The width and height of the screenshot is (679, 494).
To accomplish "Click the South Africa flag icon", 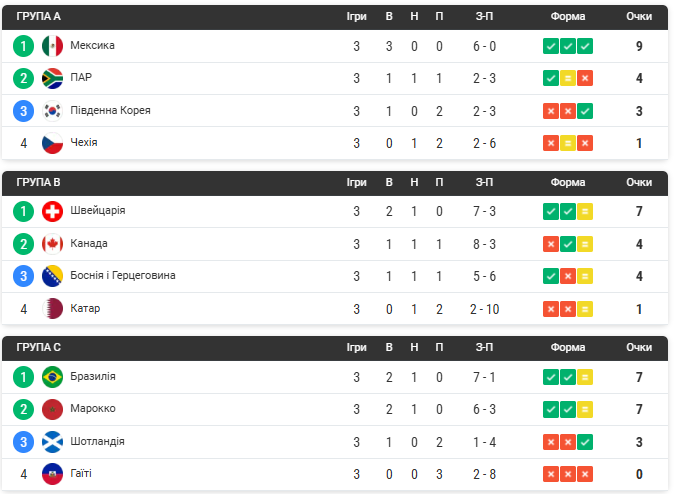I will (52, 78).
